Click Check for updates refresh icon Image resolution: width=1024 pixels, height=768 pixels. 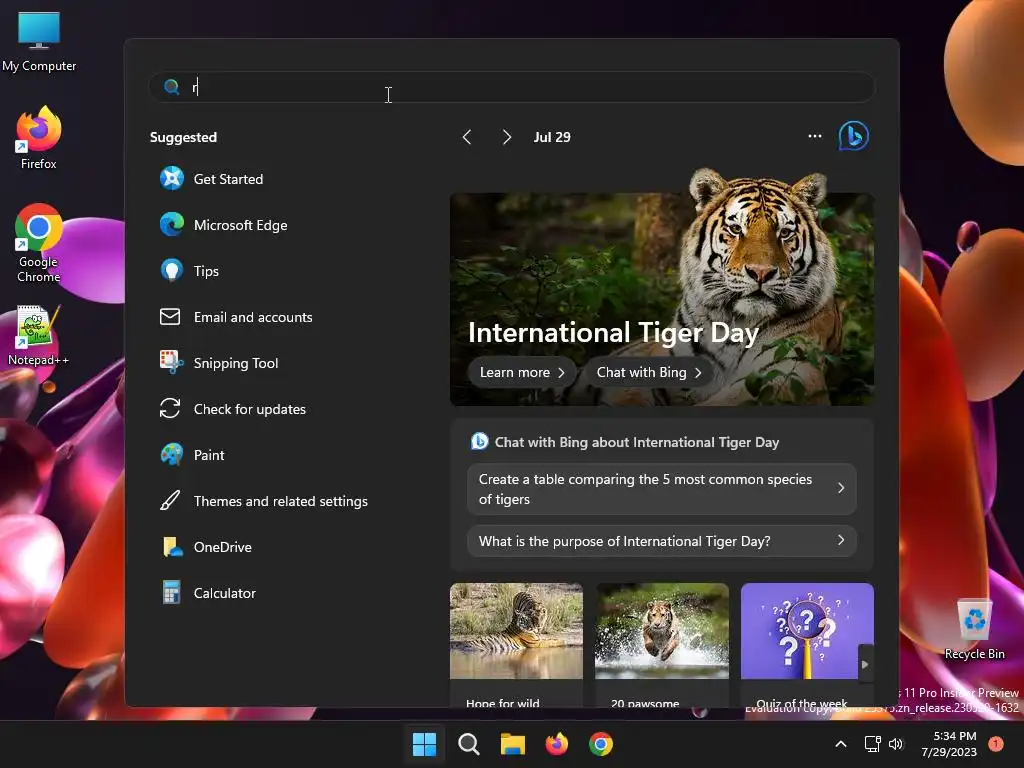(170, 409)
